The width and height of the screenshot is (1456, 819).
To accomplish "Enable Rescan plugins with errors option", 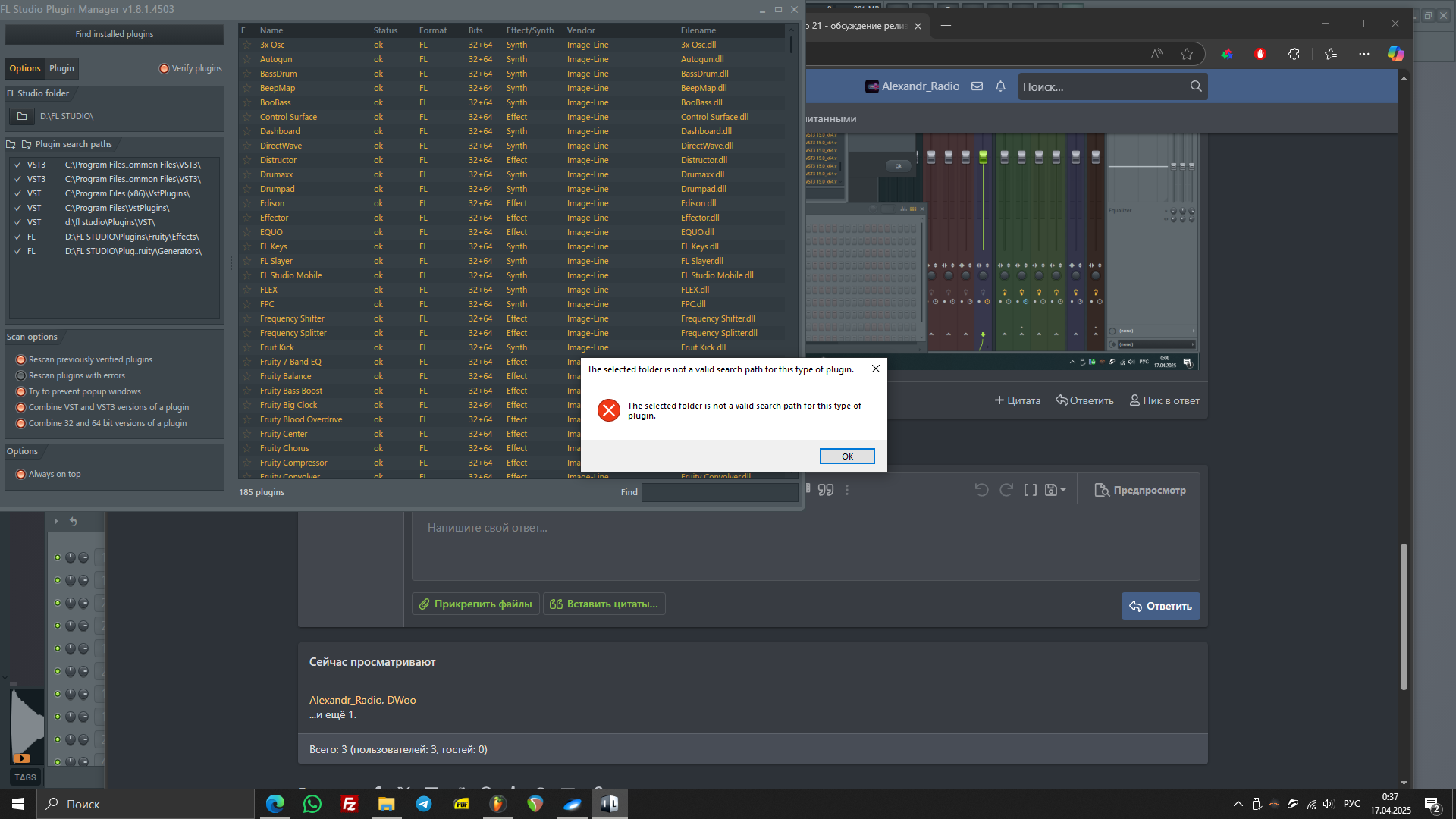I will (x=21, y=376).
